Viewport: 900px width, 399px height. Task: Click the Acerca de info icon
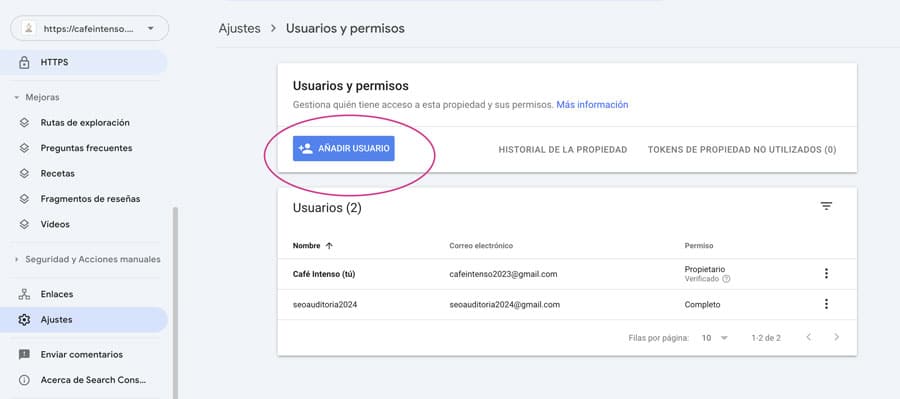pos(24,379)
